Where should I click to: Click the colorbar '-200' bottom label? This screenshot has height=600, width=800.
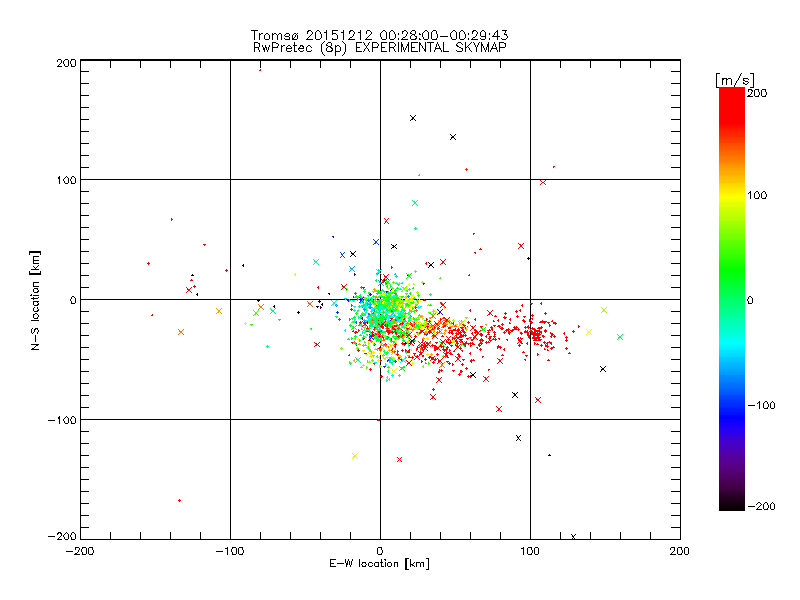tap(761, 506)
